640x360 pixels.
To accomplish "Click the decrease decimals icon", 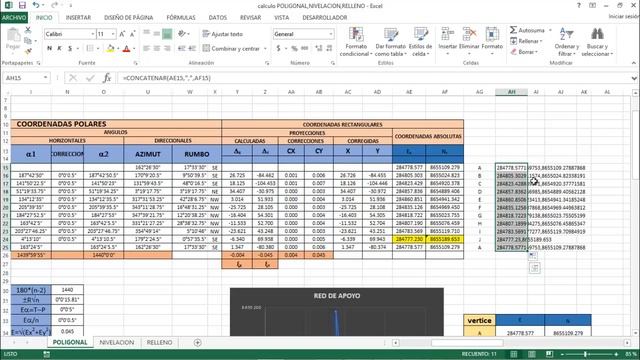I will [x=329, y=49].
